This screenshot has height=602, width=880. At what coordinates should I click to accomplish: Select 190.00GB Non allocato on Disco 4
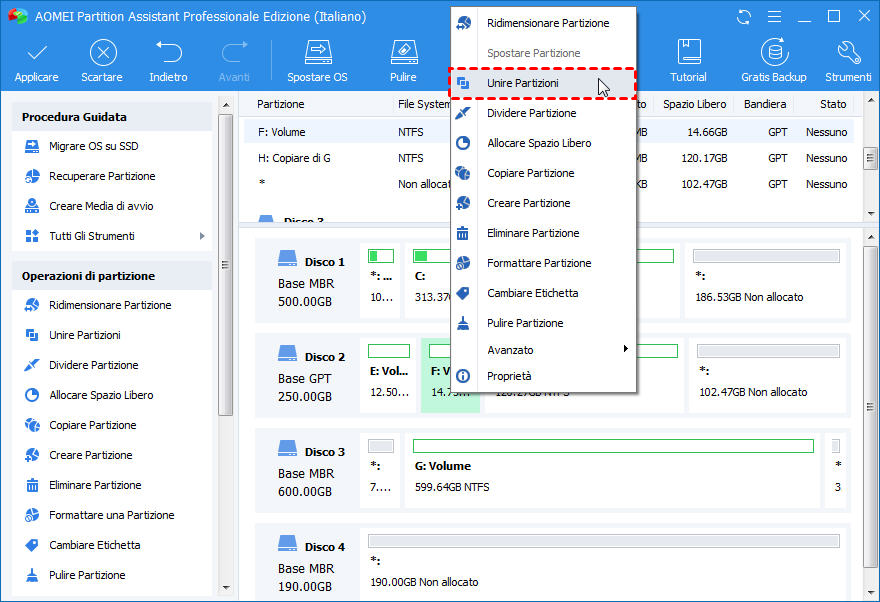603,564
